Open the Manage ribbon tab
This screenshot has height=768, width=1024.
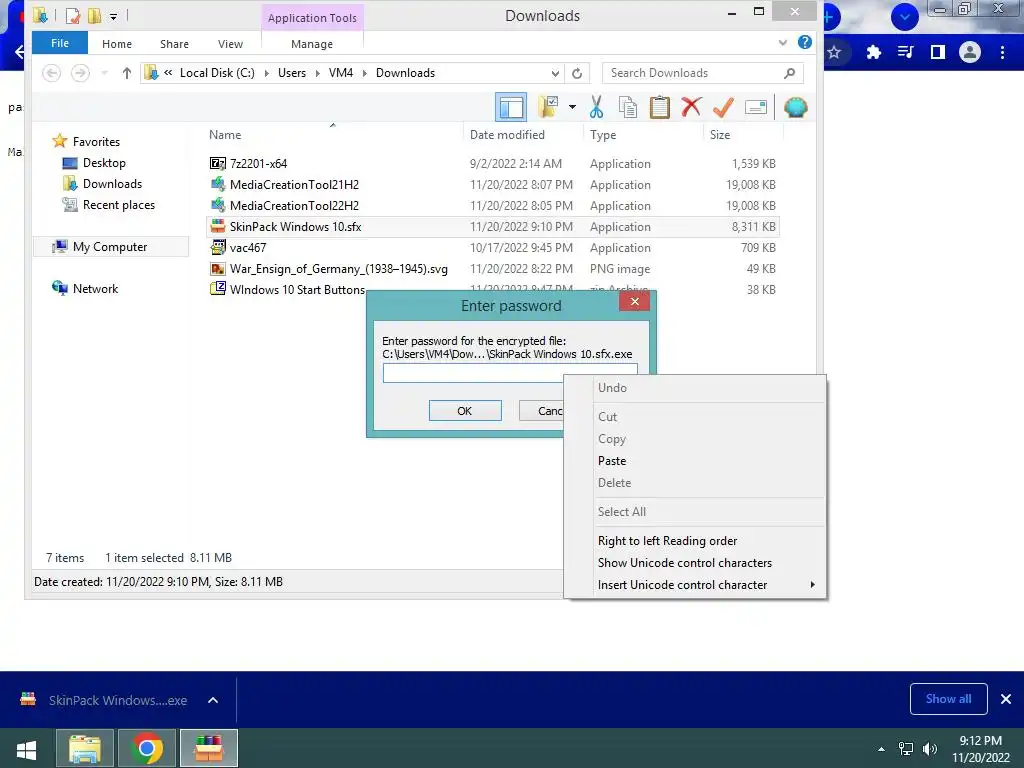(312, 44)
